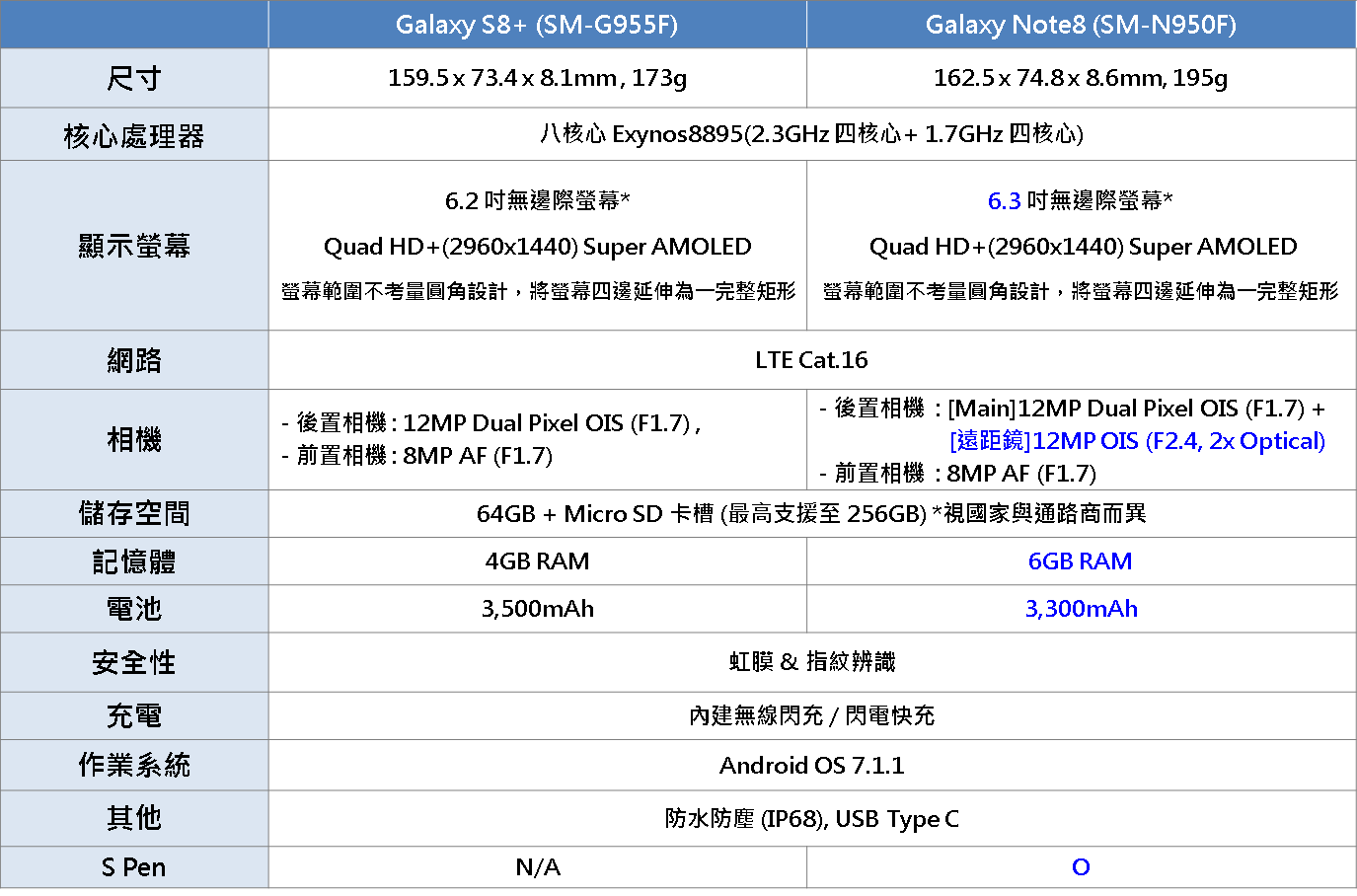1357x896 pixels.
Task: Select the 其他 row label
Action: (134, 818)
